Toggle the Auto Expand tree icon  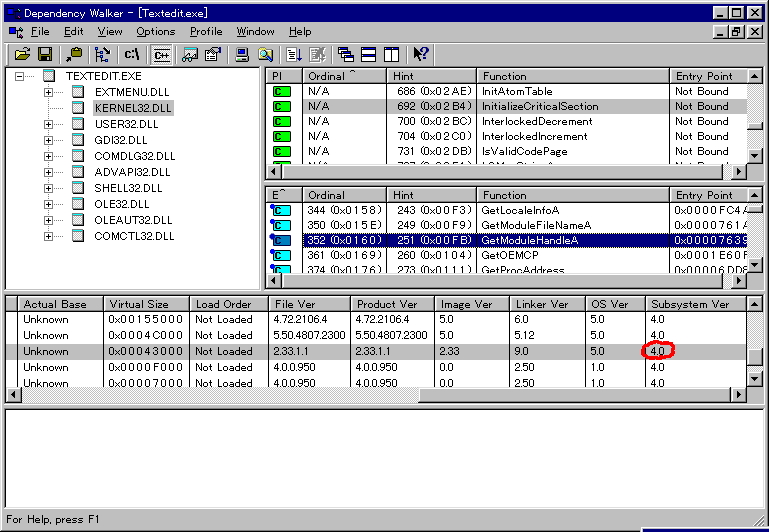pos(103,54)
